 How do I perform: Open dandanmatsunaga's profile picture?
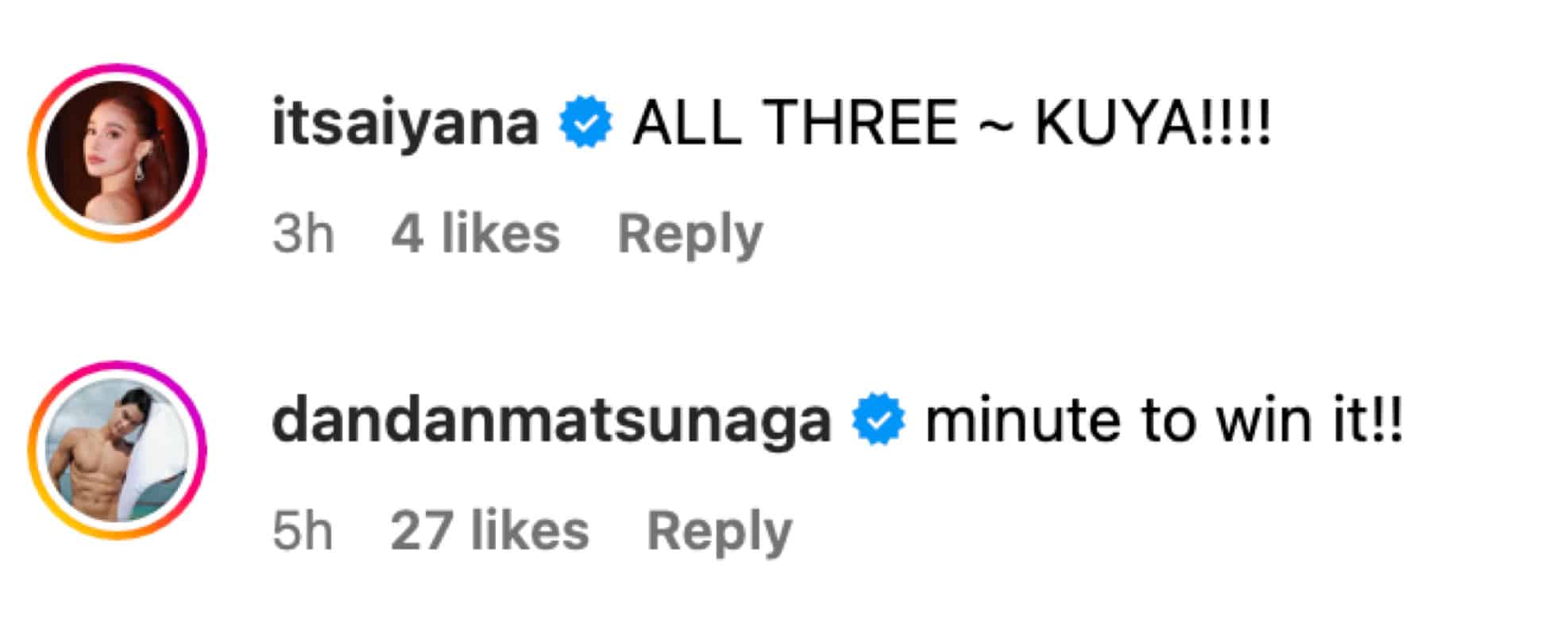pyautogui.click(x=117, y=450)
